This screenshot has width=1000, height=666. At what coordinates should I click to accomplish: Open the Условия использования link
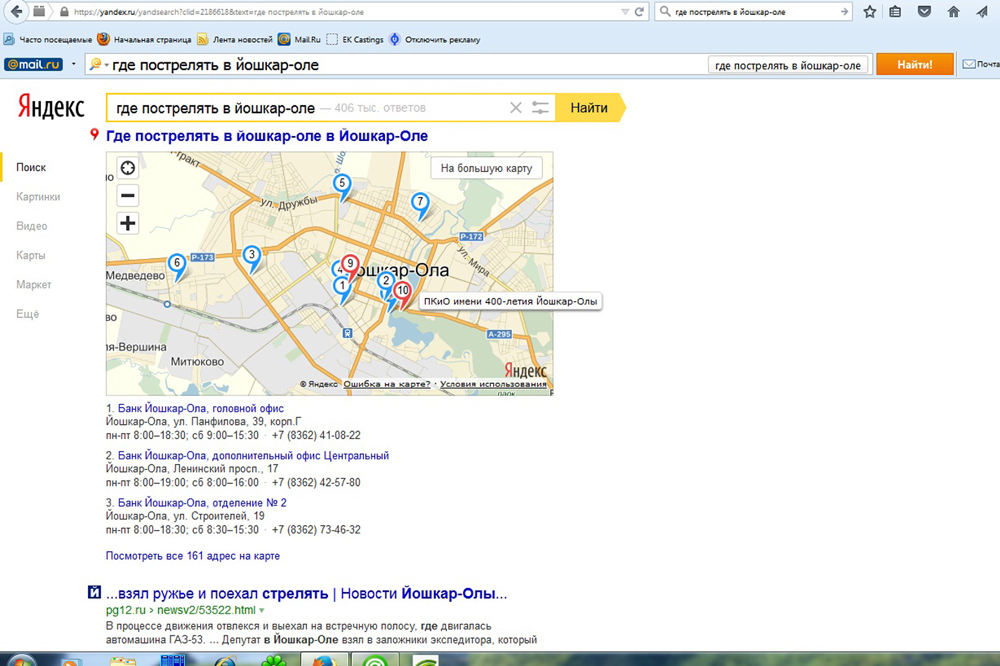493,384
